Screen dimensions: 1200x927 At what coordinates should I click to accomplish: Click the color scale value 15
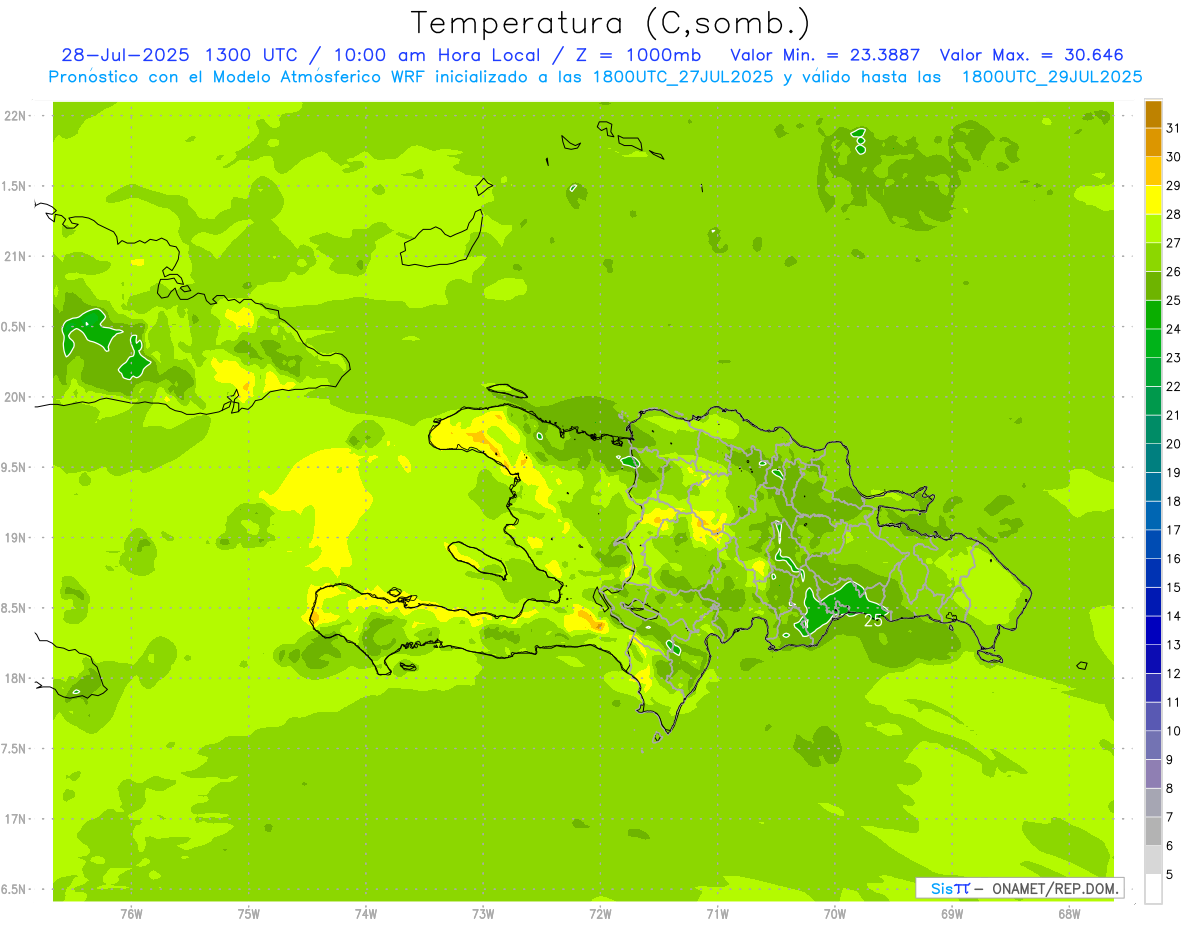pyautogui.click(x=1173, y=588)
